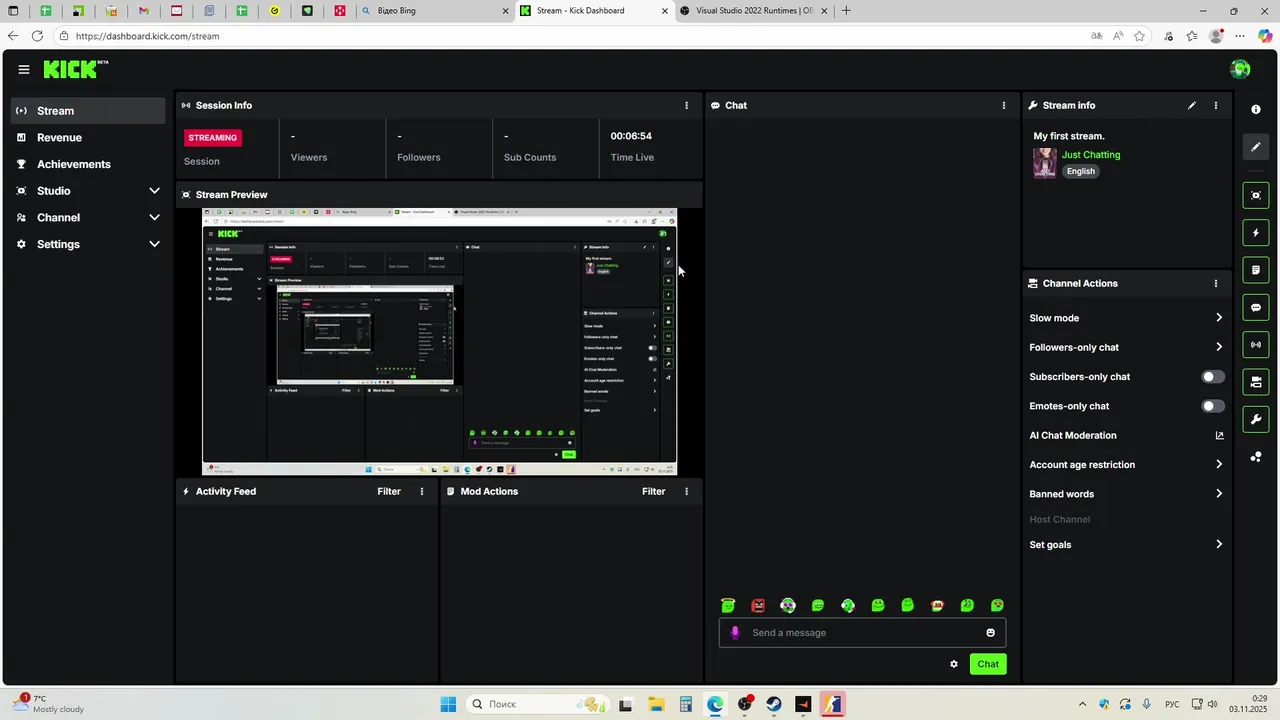The width and height of the screenshot is (1280, 720).
Task: Open Mod Actions Filter dropdown
Action: (x=653, y=491)
